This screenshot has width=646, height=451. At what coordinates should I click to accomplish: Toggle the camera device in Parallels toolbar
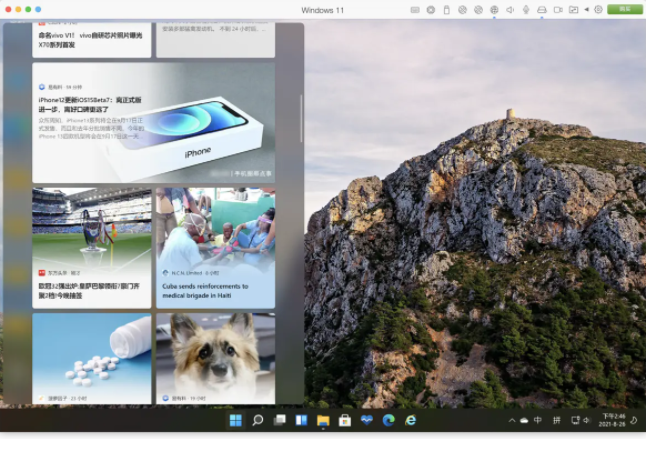[557, 10]
